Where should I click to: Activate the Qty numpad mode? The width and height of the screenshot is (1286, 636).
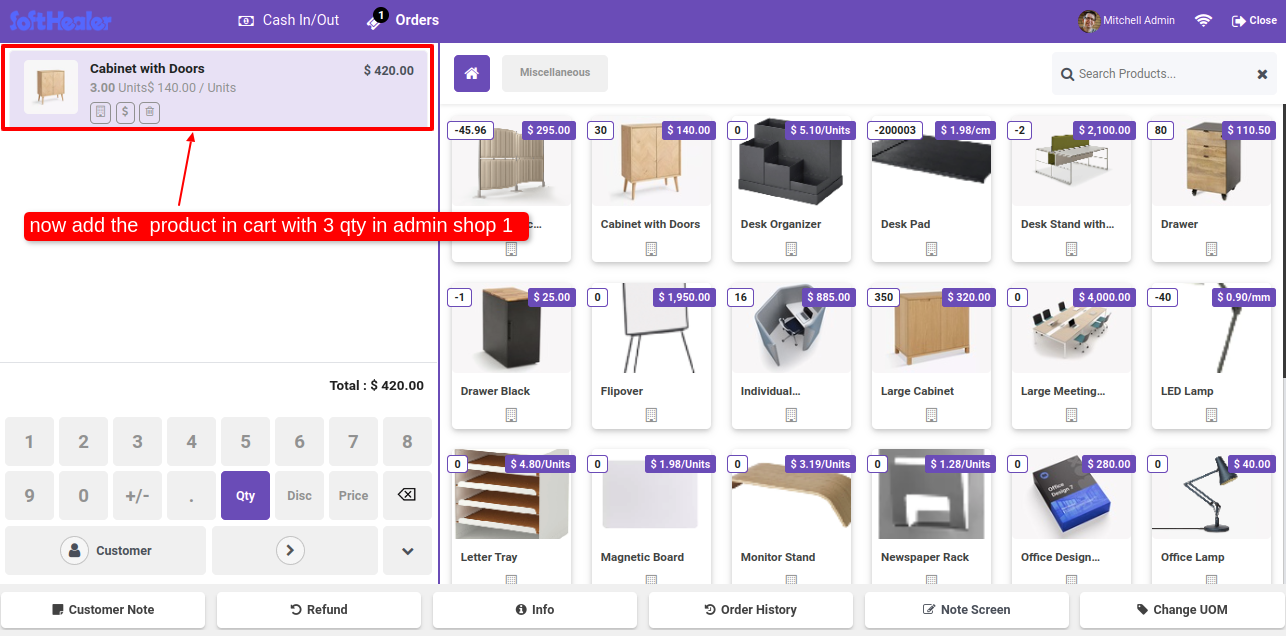[245, 495]
